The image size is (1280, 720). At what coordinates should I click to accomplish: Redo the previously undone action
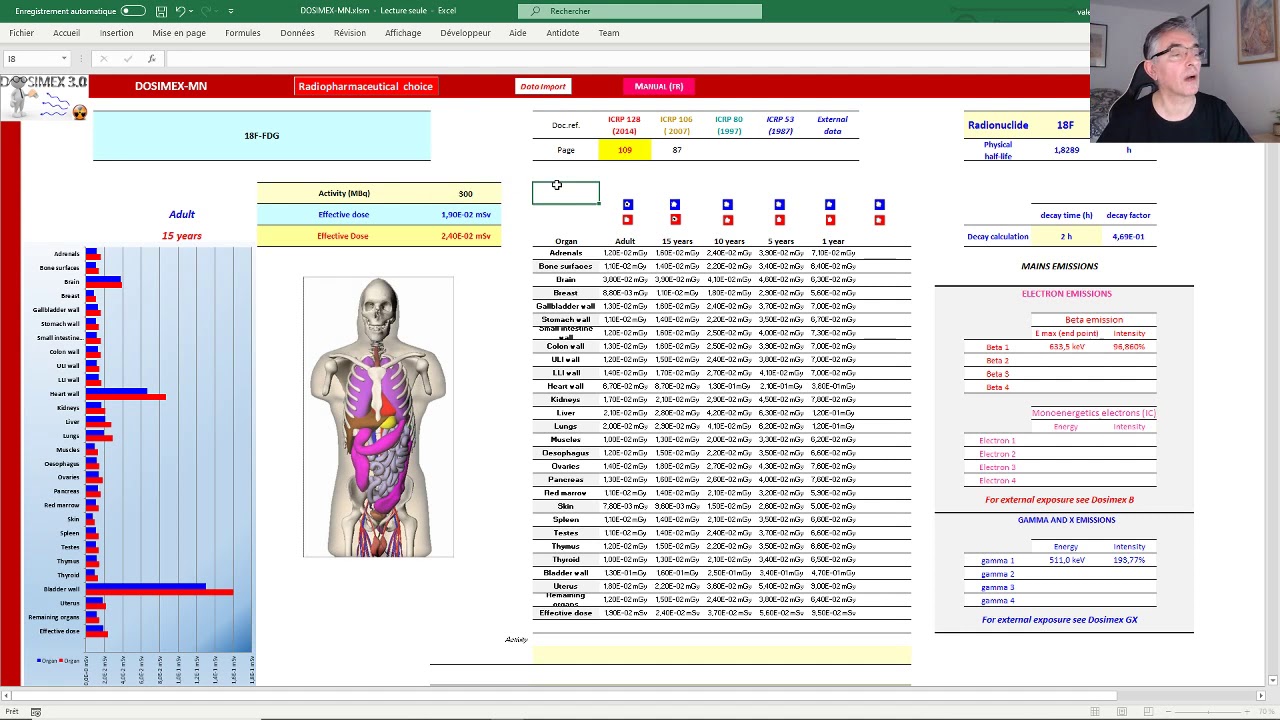[205, 11]
